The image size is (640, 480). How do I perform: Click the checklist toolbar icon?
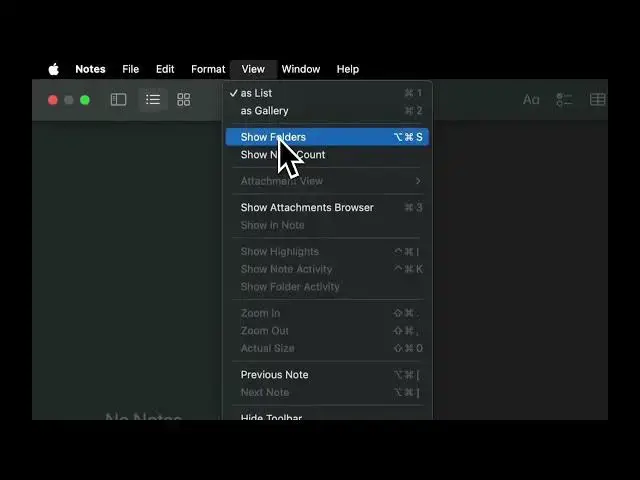(x=564, y=100)
